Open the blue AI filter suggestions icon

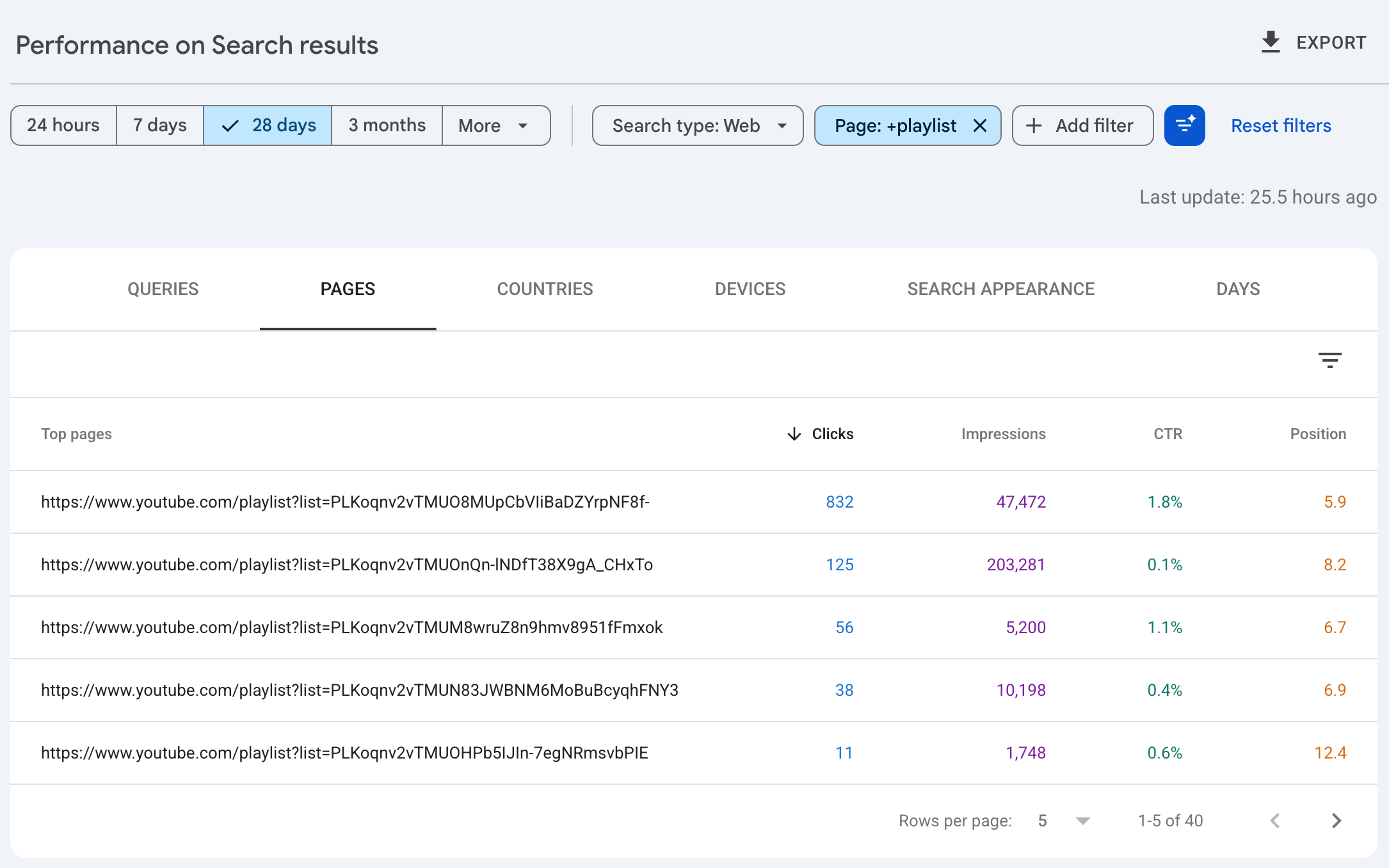1185,125
